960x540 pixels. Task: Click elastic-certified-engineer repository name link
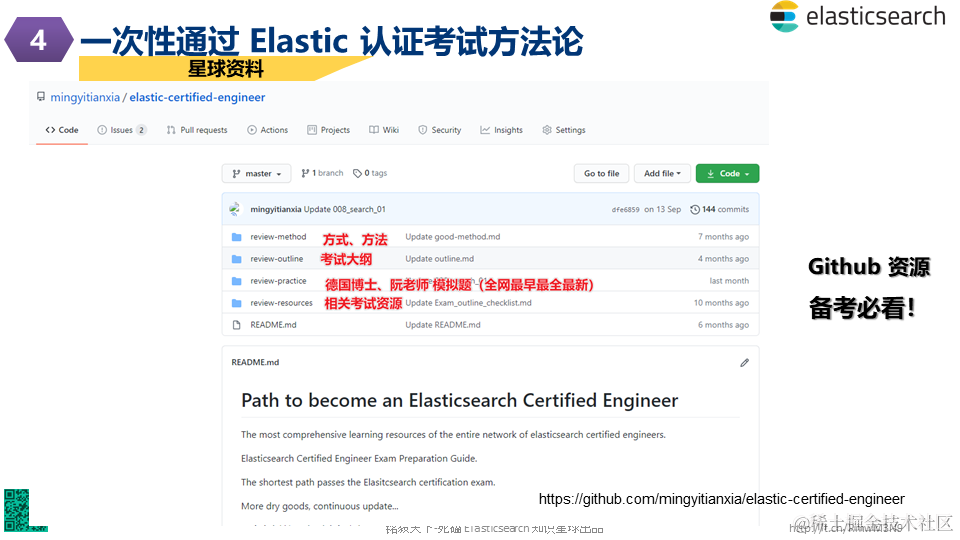pyautogui.click(x=197, y=97)
